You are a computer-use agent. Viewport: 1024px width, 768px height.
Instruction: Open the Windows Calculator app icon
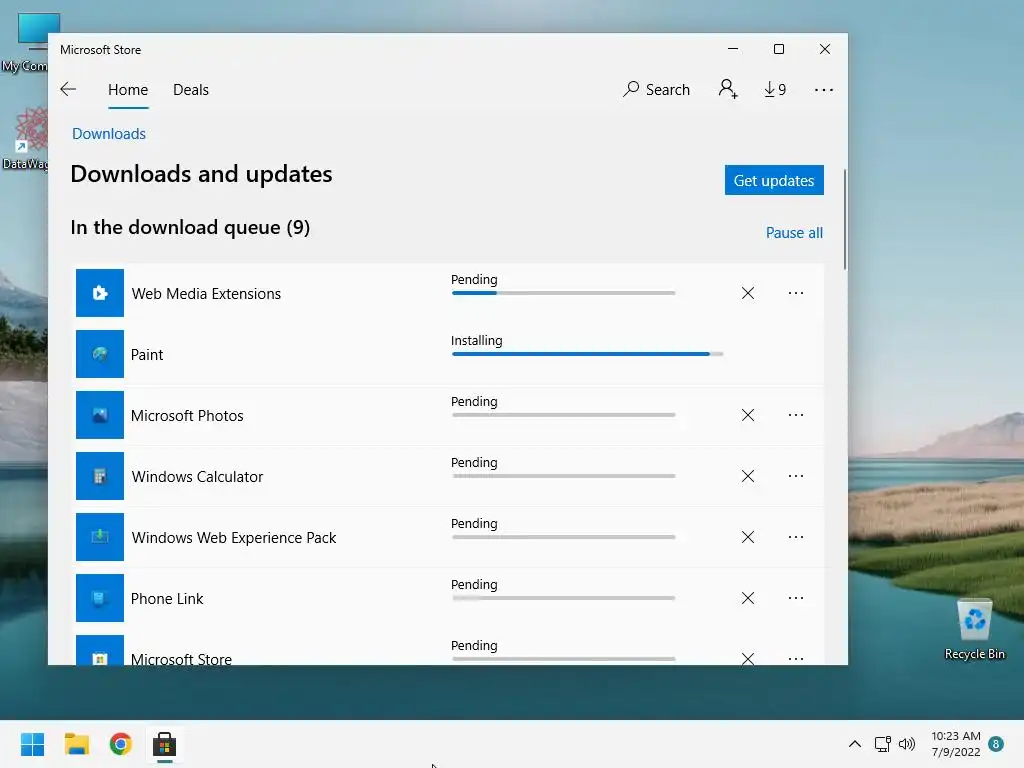100,476
